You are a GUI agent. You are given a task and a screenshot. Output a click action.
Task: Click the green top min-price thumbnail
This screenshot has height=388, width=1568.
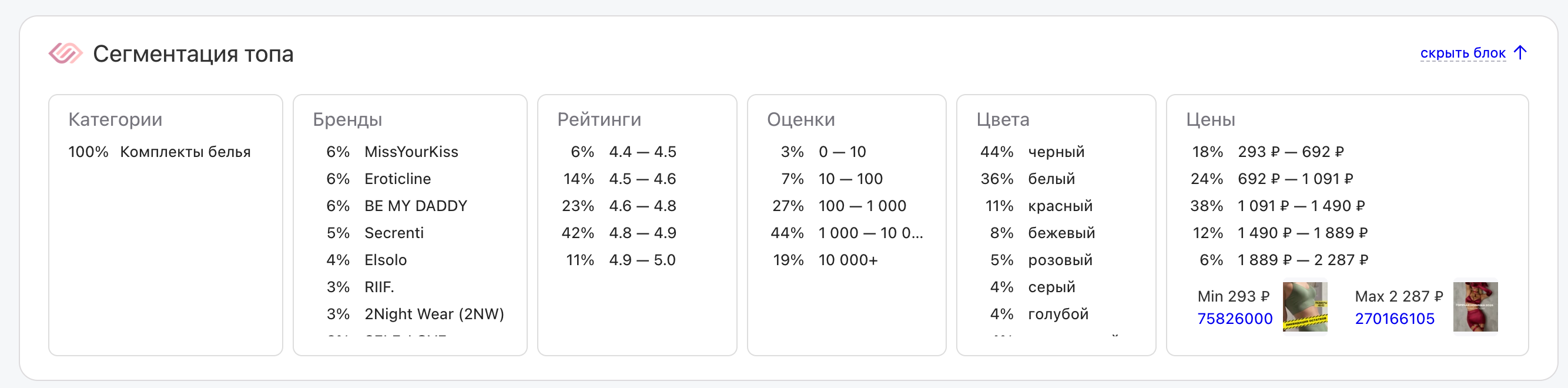[1305, 306]
